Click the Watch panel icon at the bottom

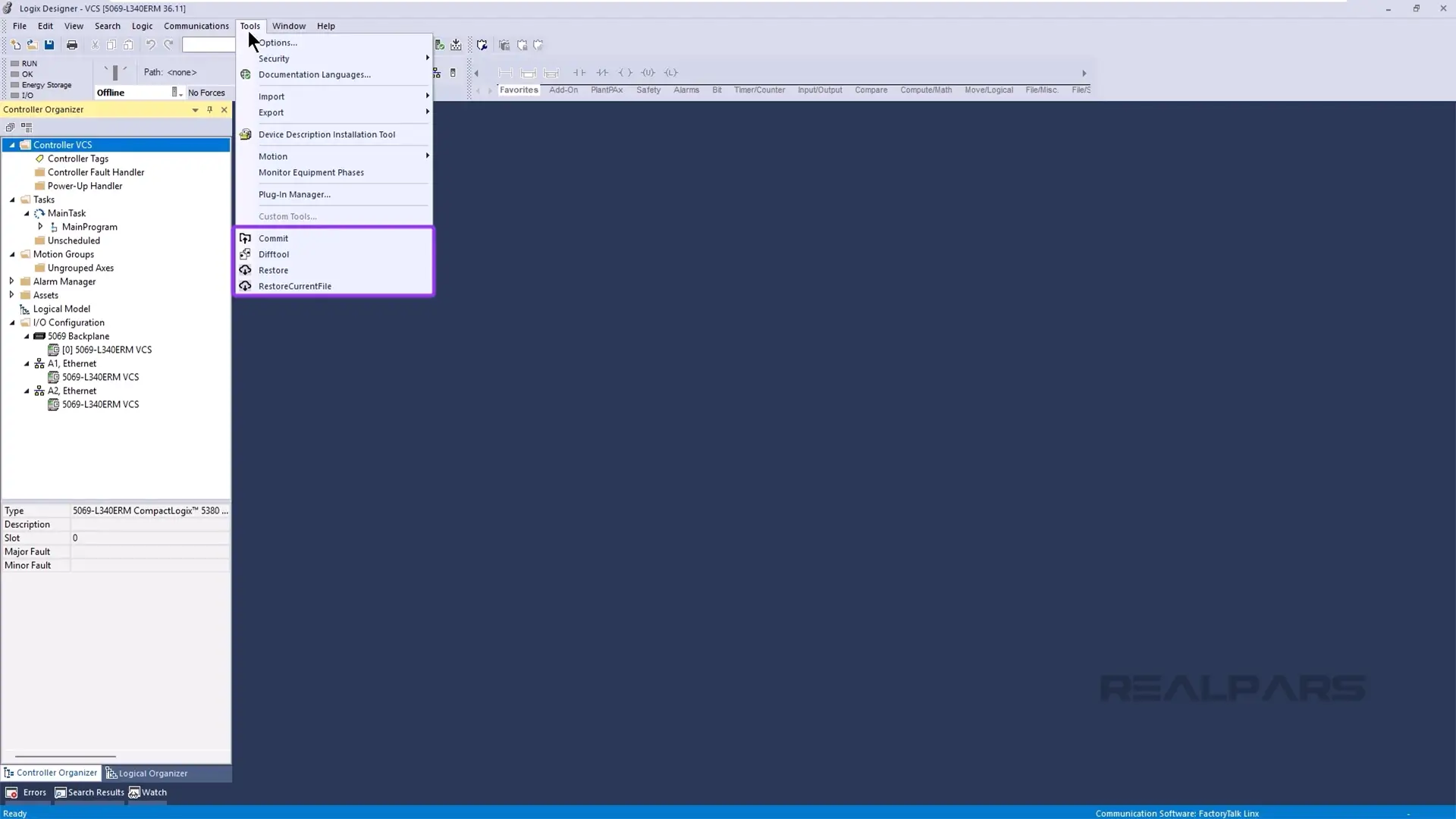(134, 792)
